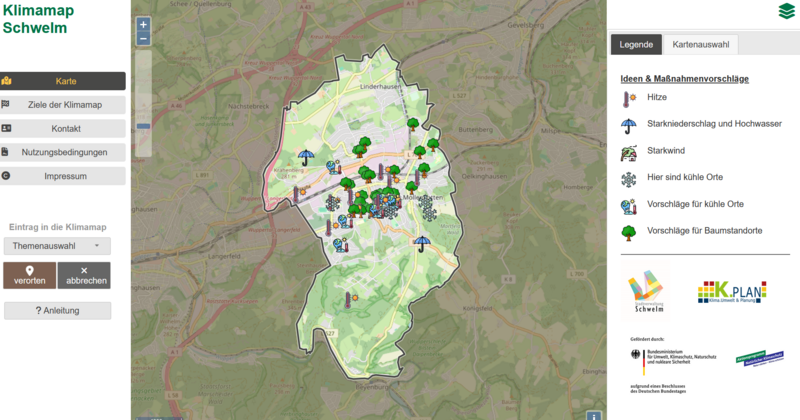
Task: Select the Legende tab
Action: [636, 45]
